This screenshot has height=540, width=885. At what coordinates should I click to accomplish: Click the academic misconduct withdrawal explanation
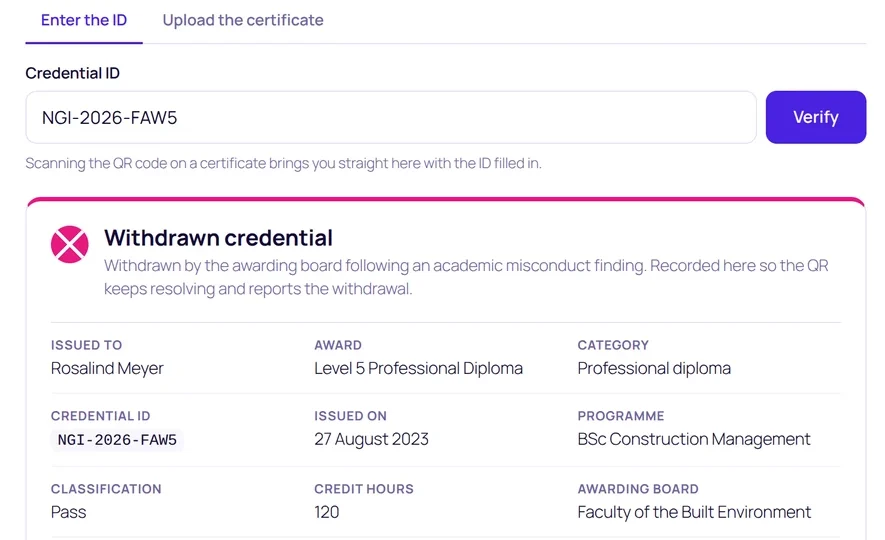coord(466,277)
